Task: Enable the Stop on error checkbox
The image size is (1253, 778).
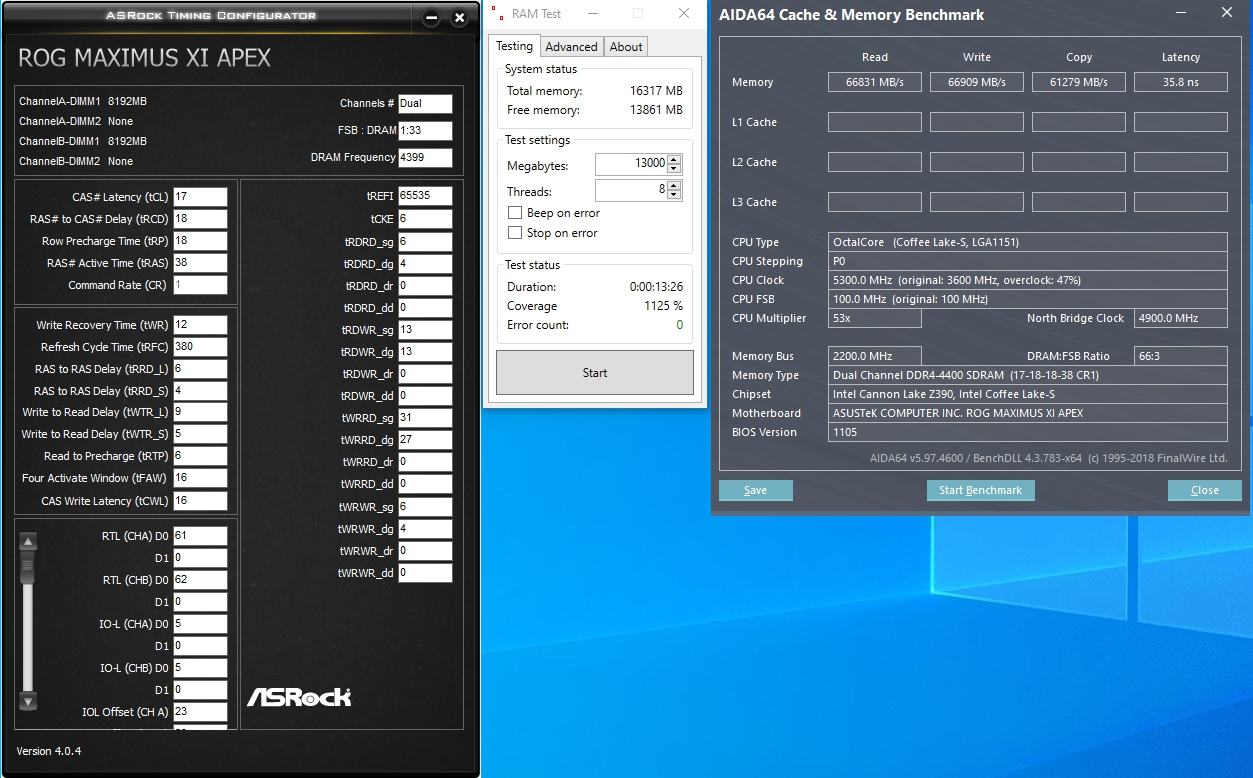Action: tap(515, 233)
